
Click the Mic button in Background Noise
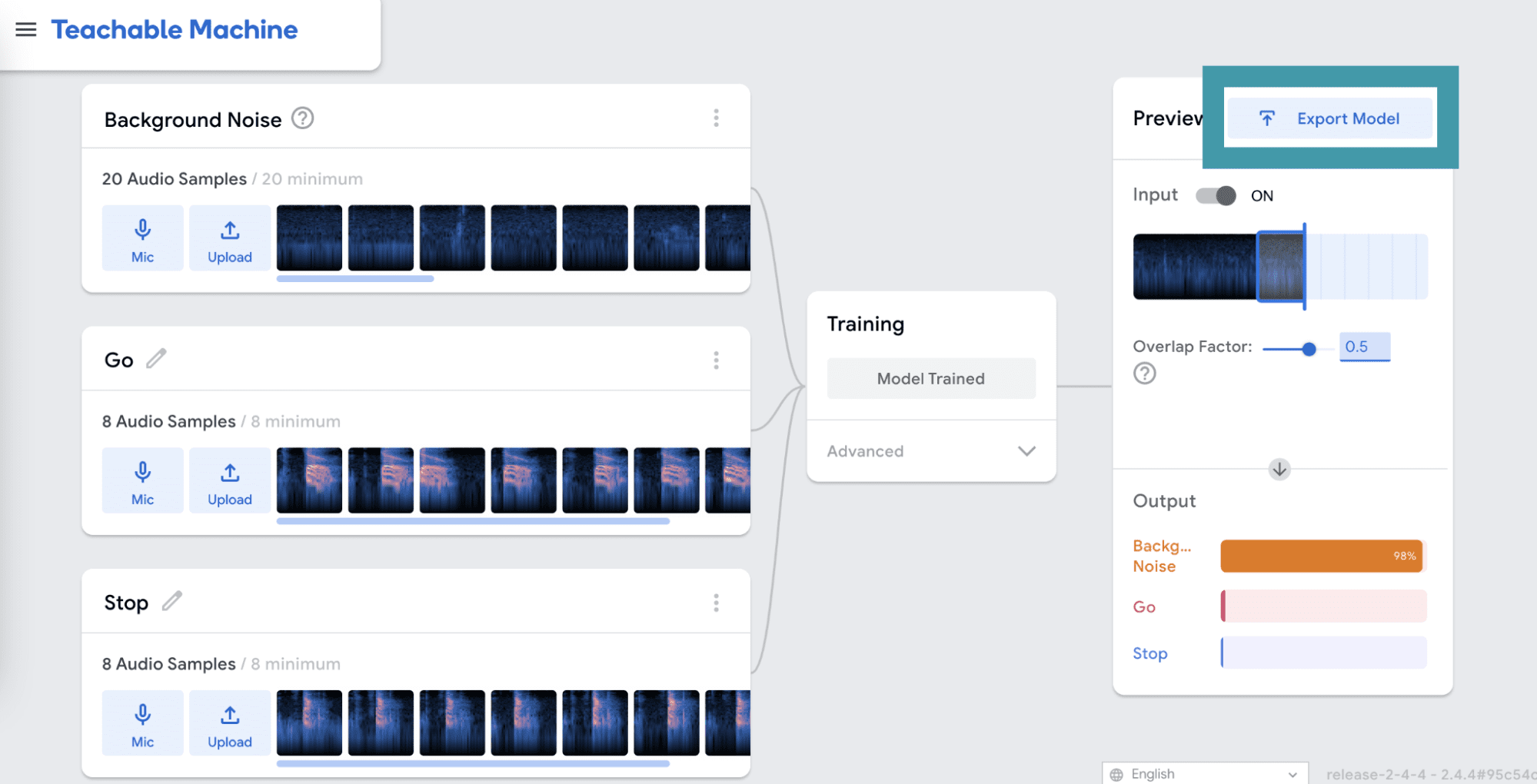point(142,238)
